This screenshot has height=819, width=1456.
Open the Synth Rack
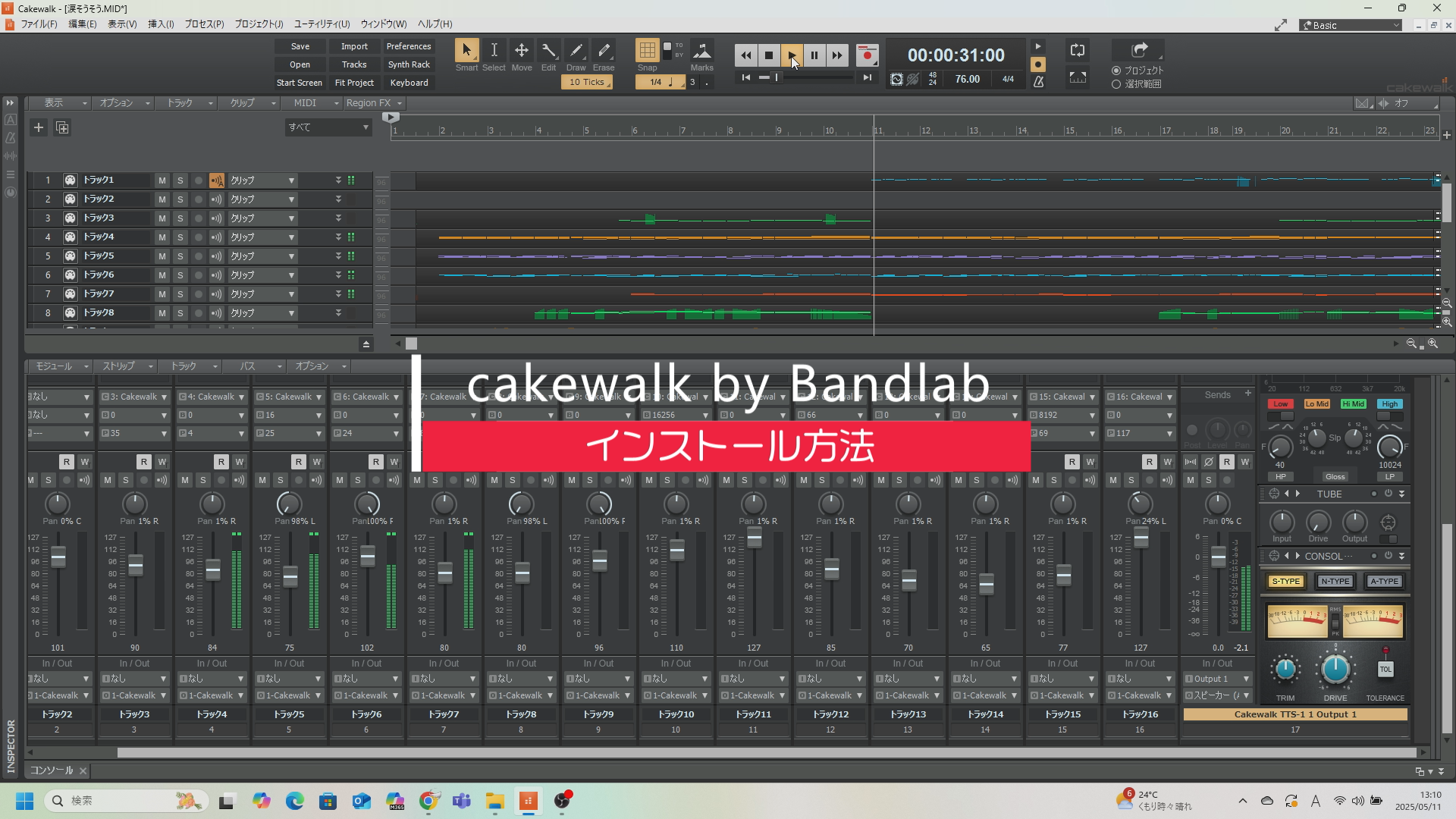tap(409, 64)
